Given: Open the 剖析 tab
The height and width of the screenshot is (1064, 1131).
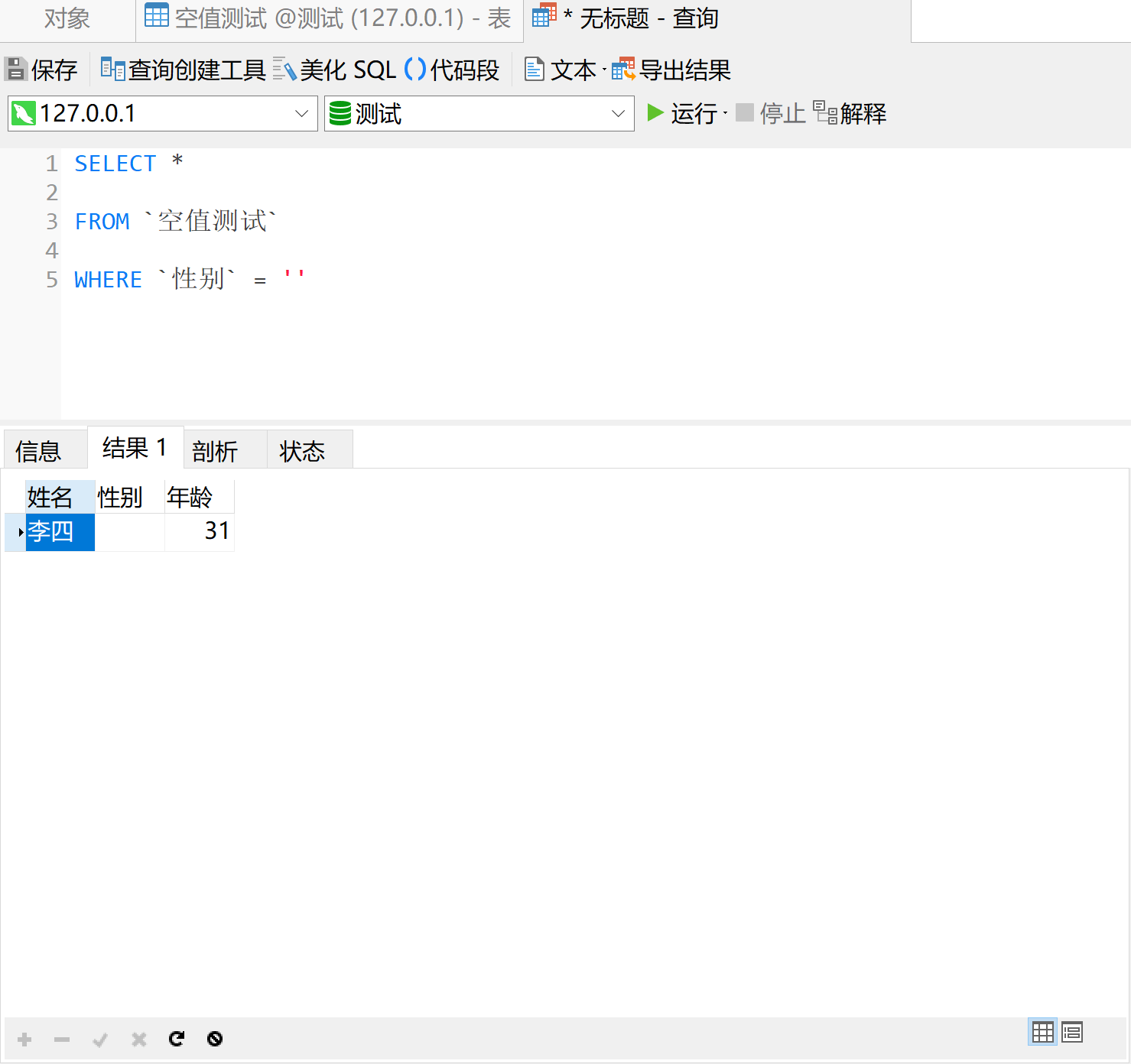Looking at the screenshot, I should pos(215,451).
